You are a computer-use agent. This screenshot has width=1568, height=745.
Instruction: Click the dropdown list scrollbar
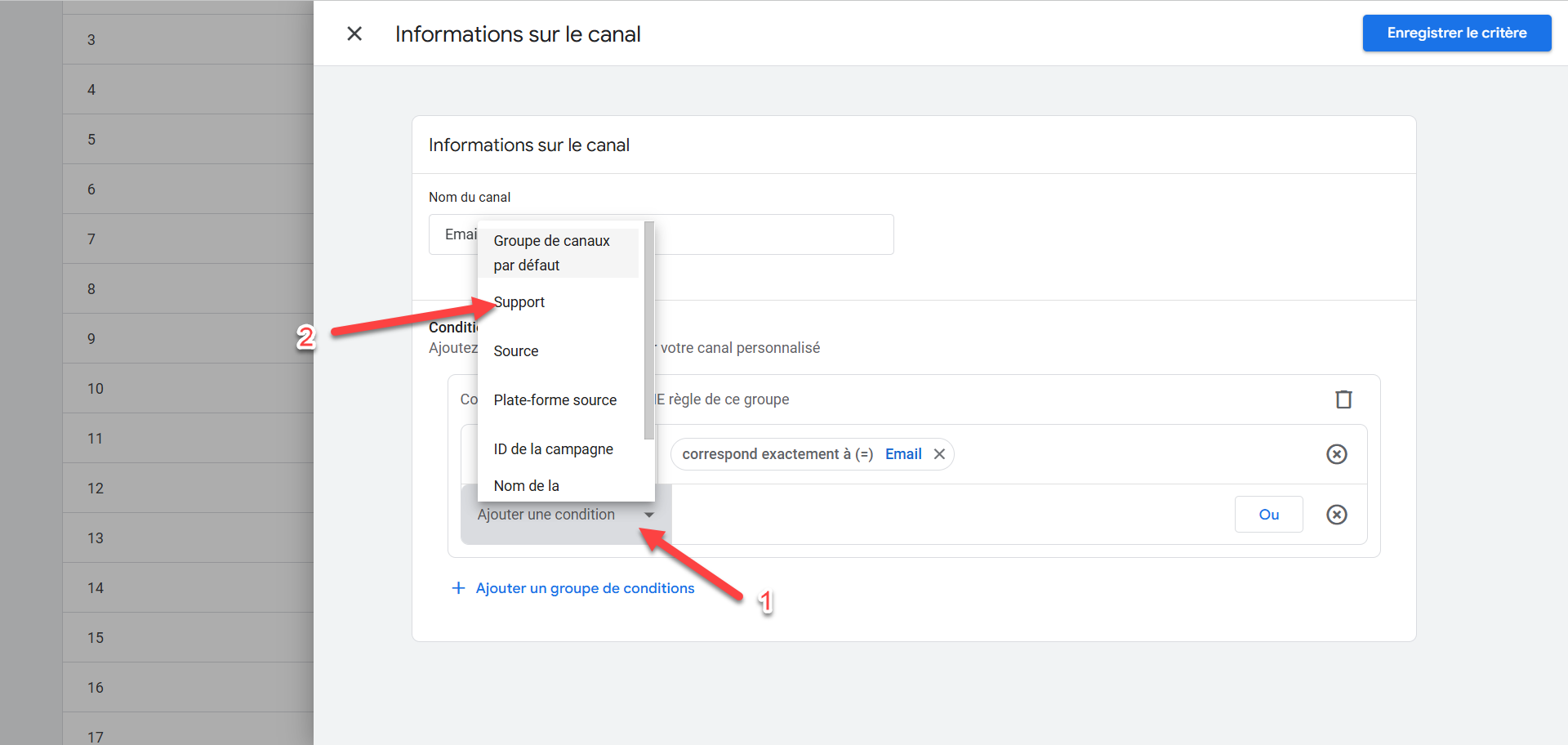pyautogui.click(x=649, y=327)
